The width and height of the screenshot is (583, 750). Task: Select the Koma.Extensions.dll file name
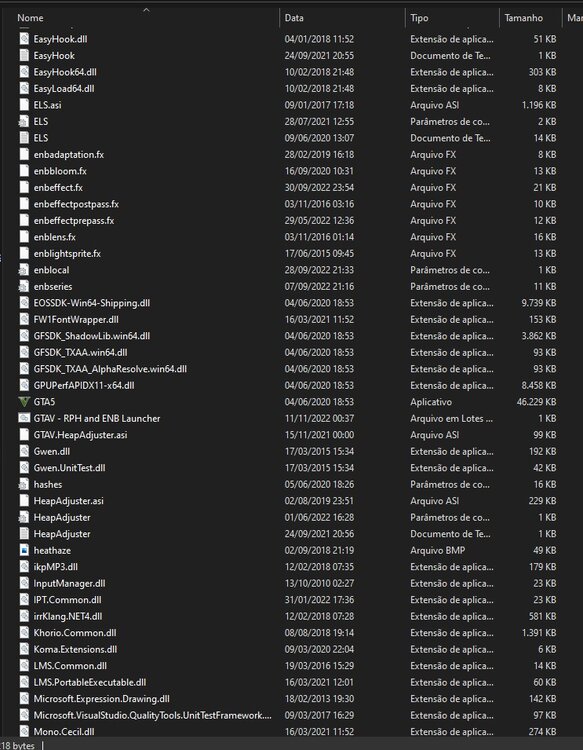75,649
